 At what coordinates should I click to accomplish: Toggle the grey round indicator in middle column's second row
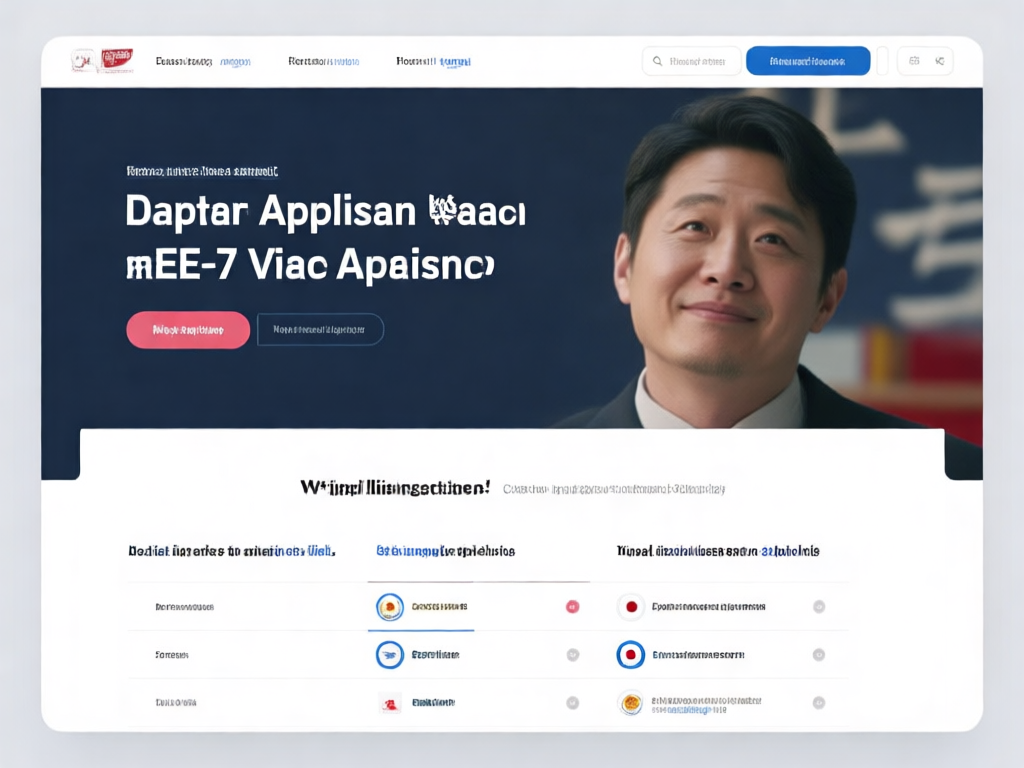(573, 655)
